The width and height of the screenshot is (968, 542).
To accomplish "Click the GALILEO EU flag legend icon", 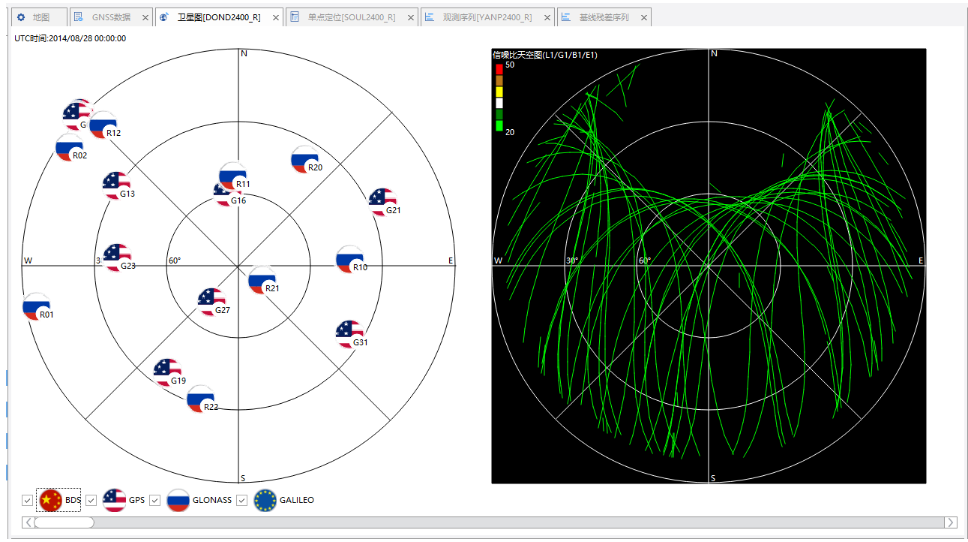I will tap(265, 500).
